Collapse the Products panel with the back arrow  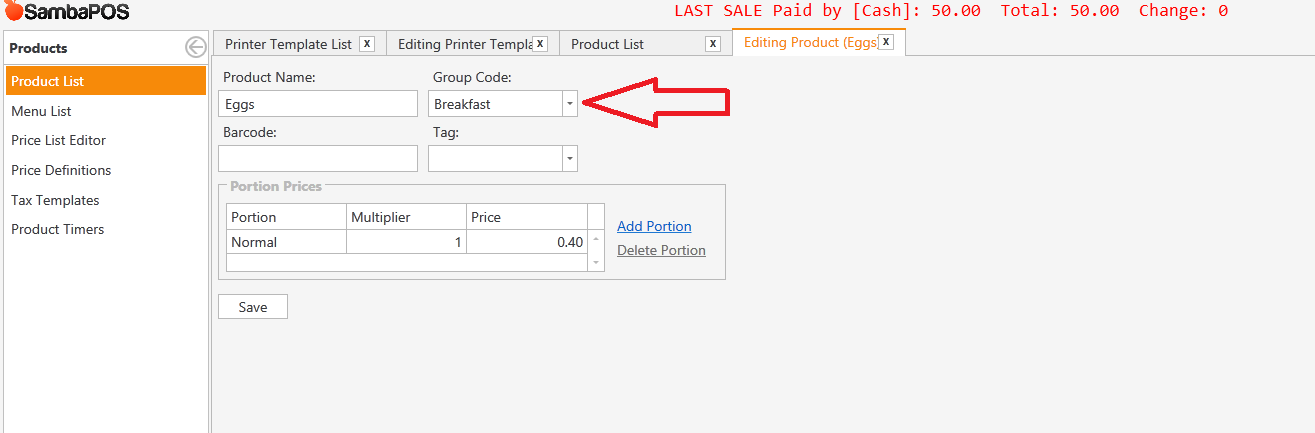(196, 47)
